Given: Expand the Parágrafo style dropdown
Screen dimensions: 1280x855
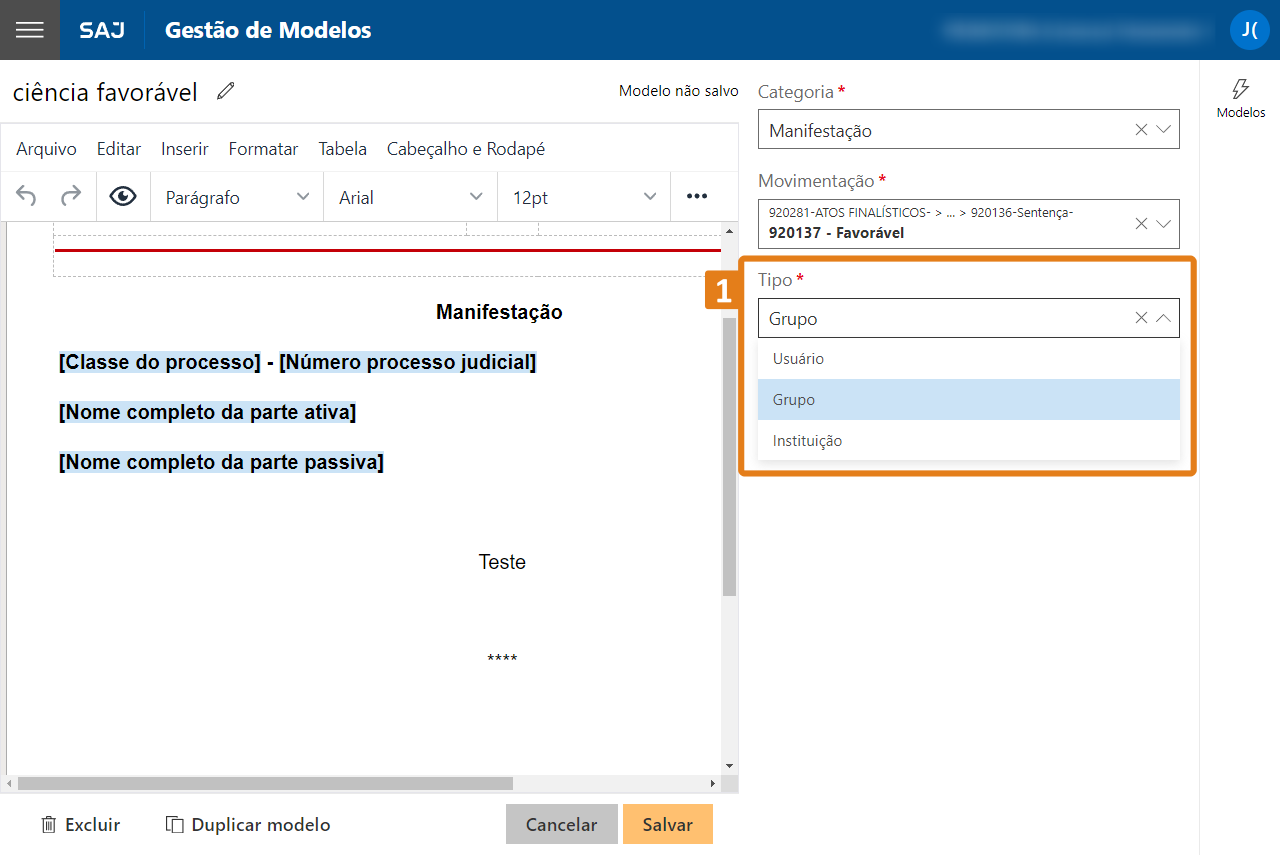Looking at the screenshot, I should tap(237, 197).
